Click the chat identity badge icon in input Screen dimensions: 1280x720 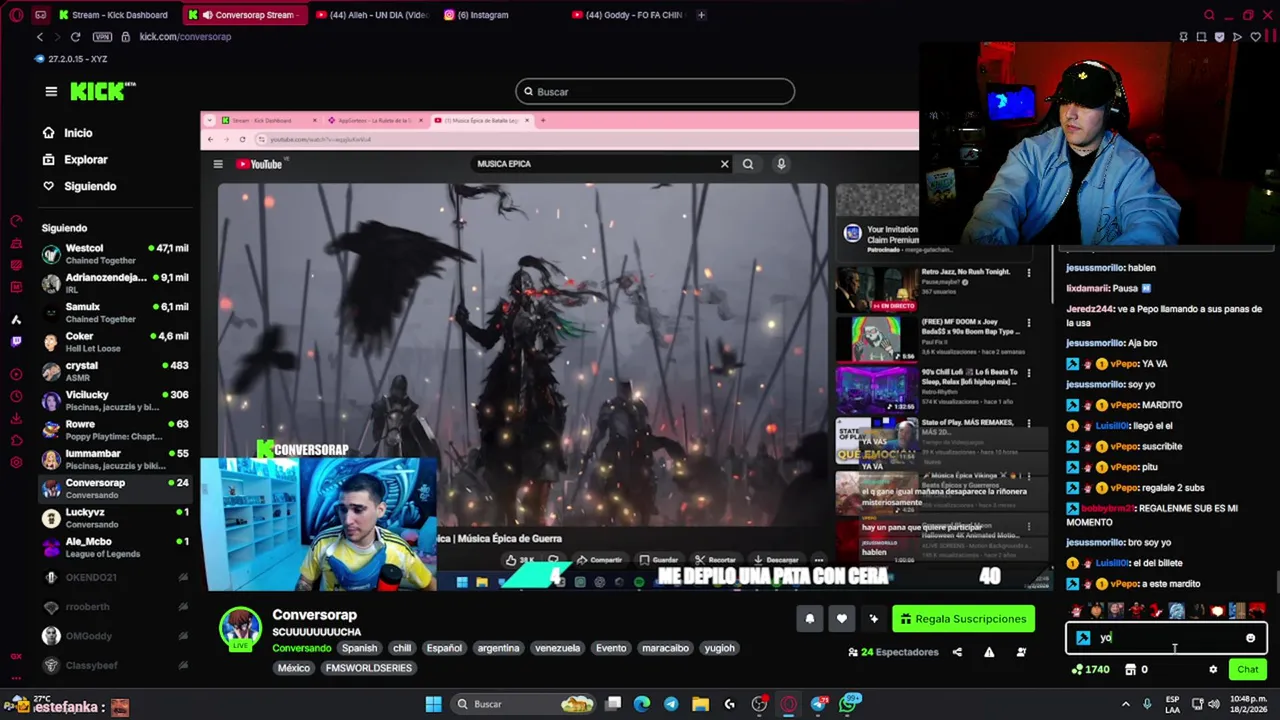click(1083, 638)
